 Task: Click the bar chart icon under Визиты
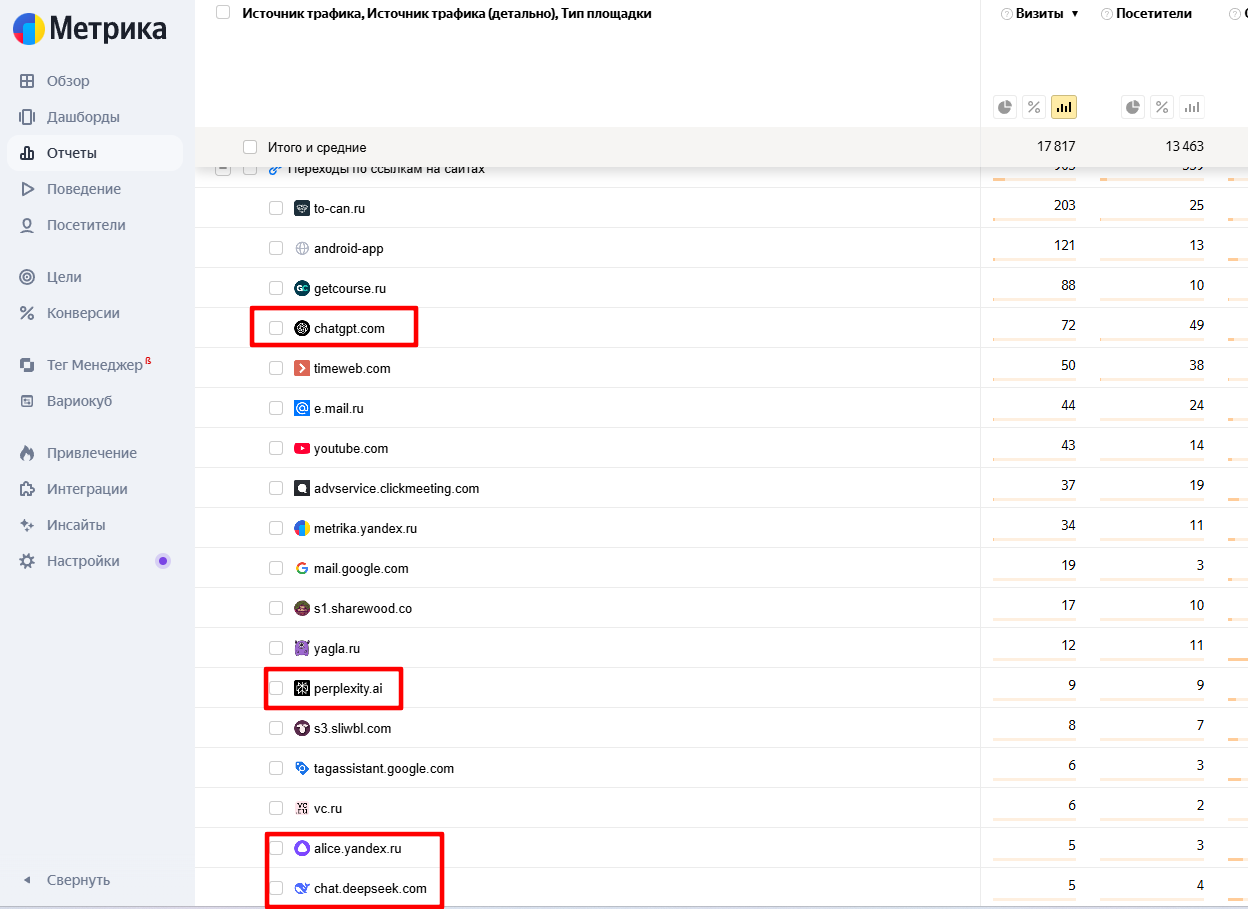coord(1064,107)
